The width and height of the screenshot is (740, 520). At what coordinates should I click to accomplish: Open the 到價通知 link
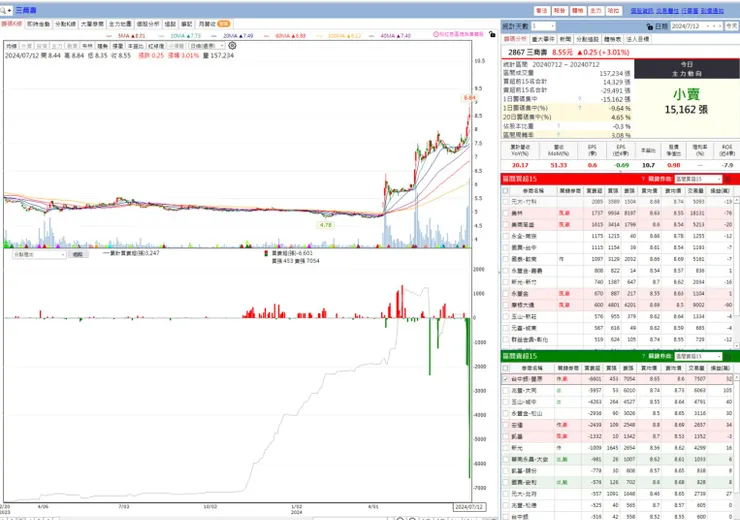pyautogui.click(x=712, y=10)
